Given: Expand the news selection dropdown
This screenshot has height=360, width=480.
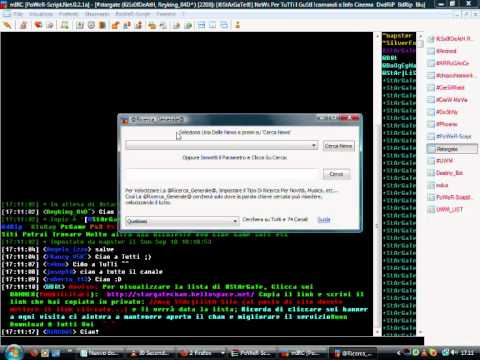Looking at the screenshot, I should pos(222,146).
